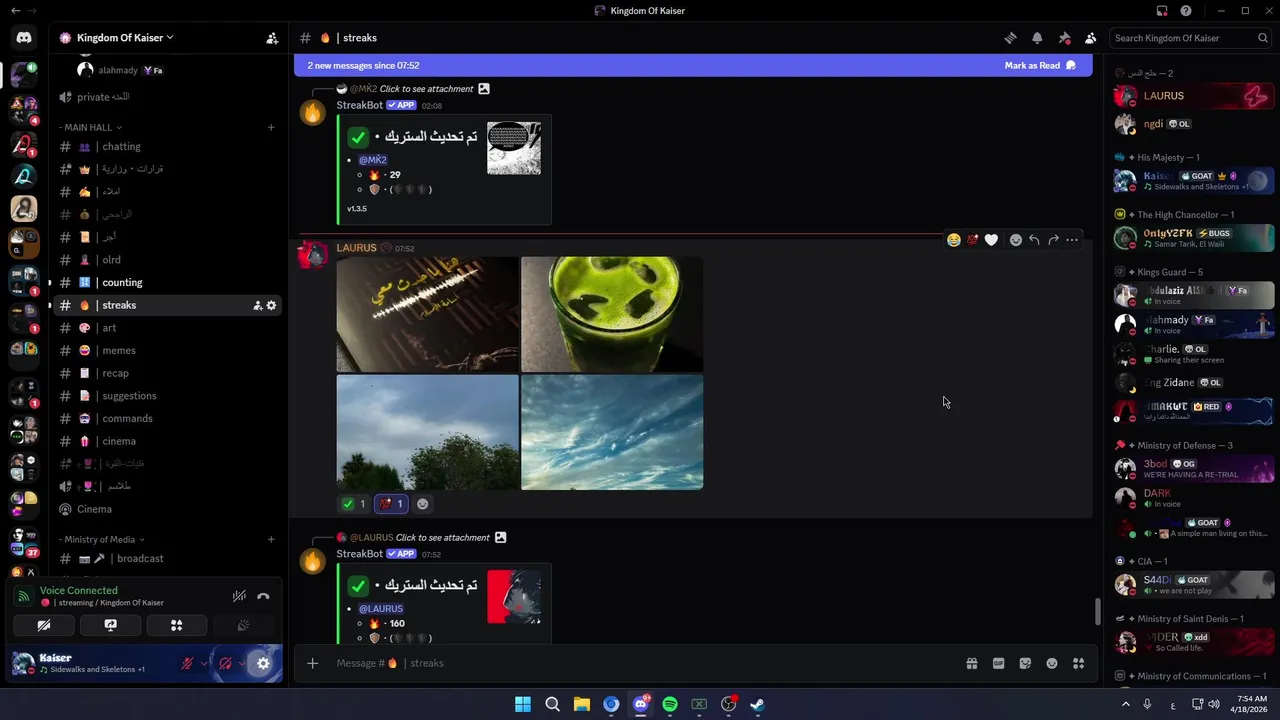Toggle the red emoji reaction with count 1
Screen dimensions: 1280x720
pos(391,504)
